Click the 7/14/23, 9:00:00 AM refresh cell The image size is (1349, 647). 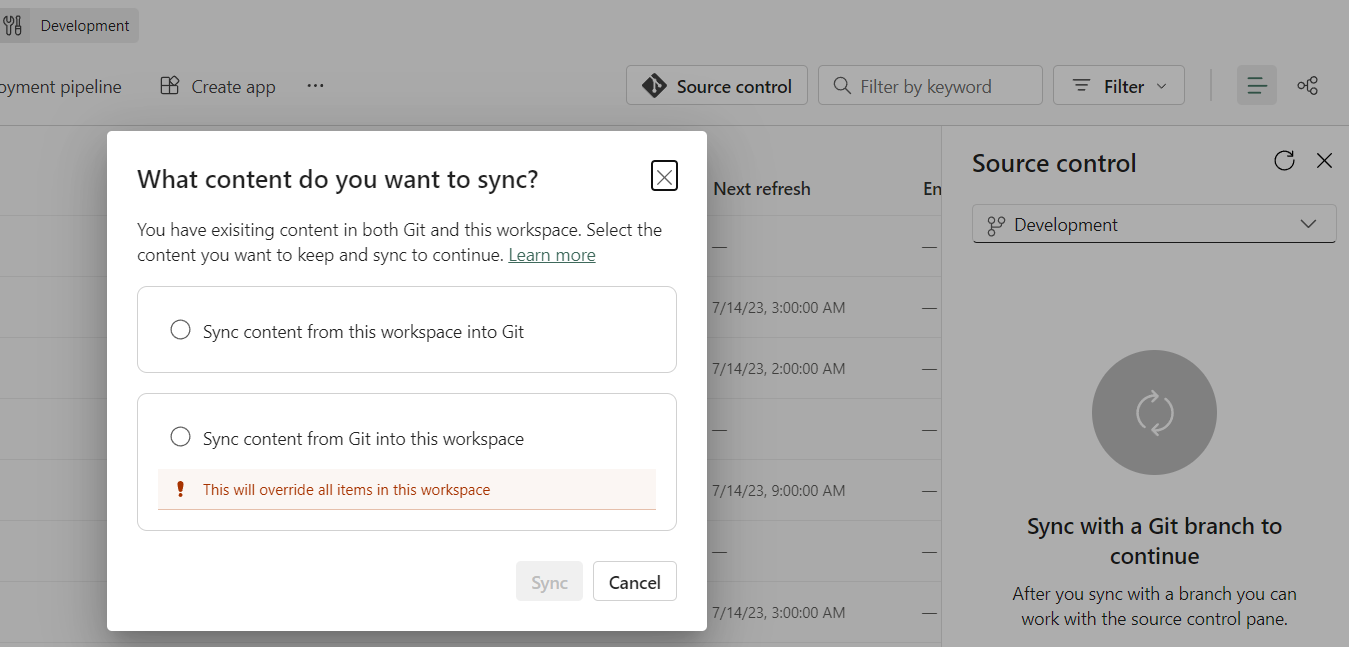coord(778,490)
